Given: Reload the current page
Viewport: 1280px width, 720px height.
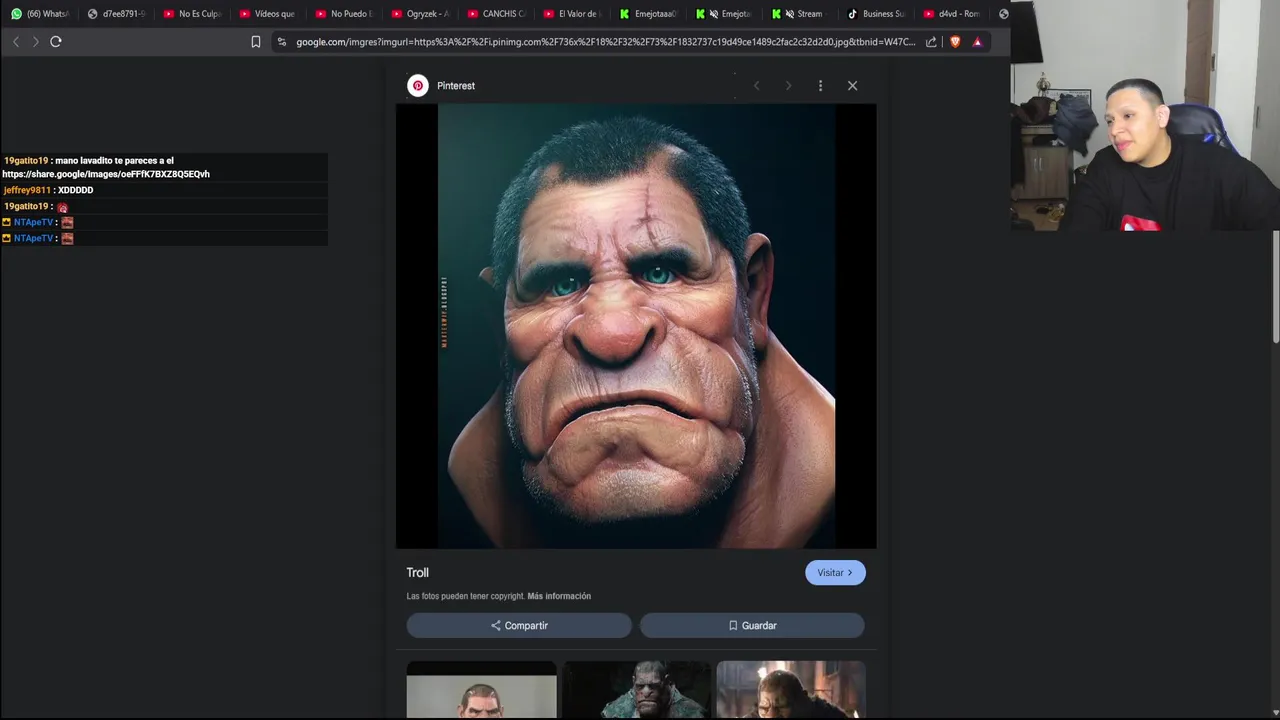Looking at the screenshot, I should click(x=56, y=42).
